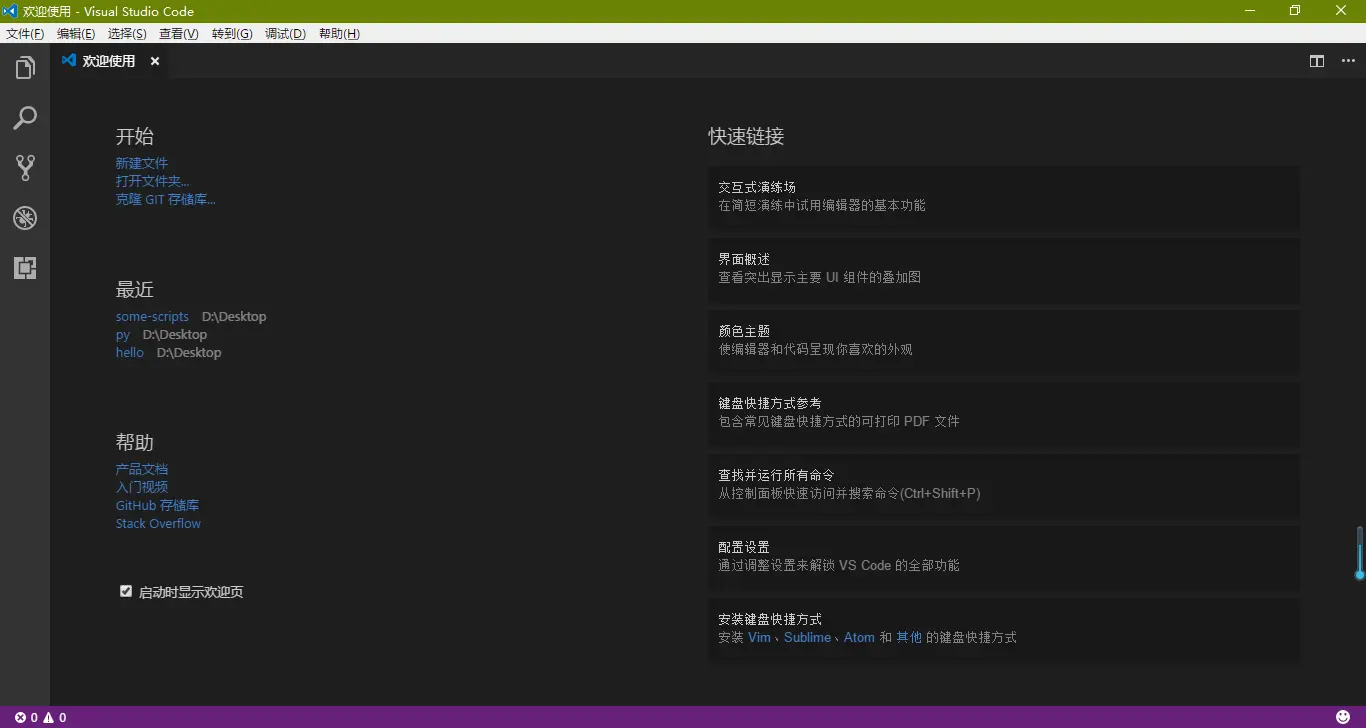Open the Source Control (Git) view
The height and width of the screenshot is (728, 1366).
pyautogui.click(x=25, y=168)
